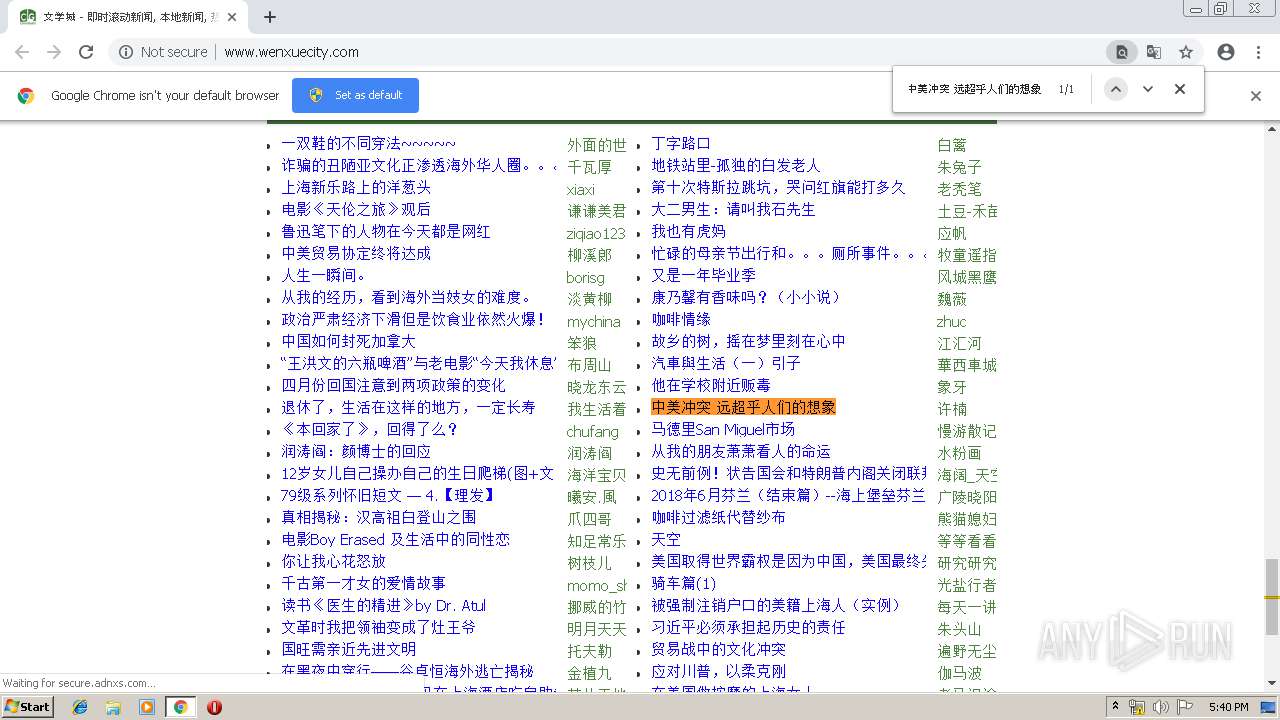
Task: Open File Explorer folder in taskbar
Action: tap(113, 707)
